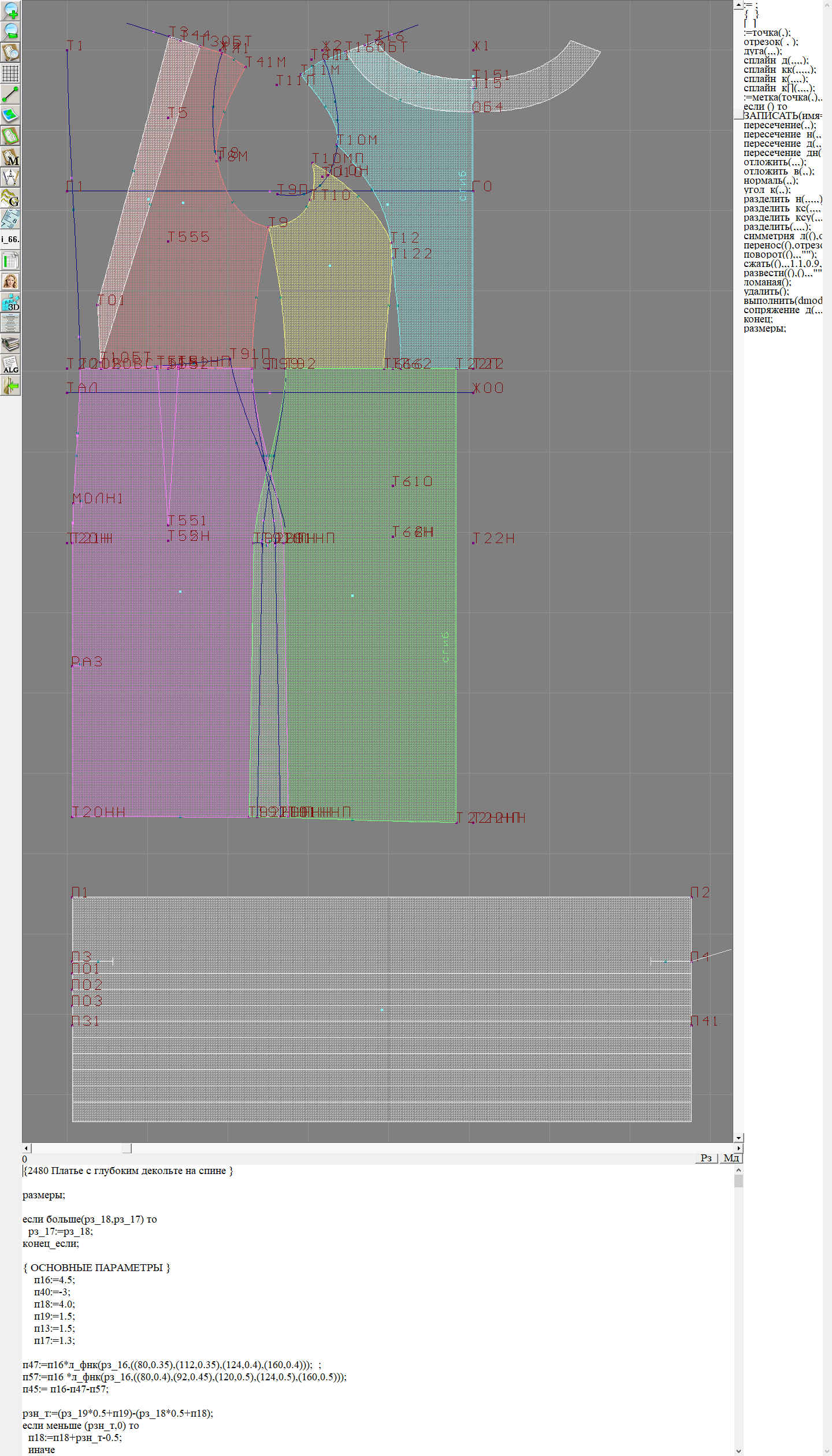Open the stacked books library icon

click(10, 344)
